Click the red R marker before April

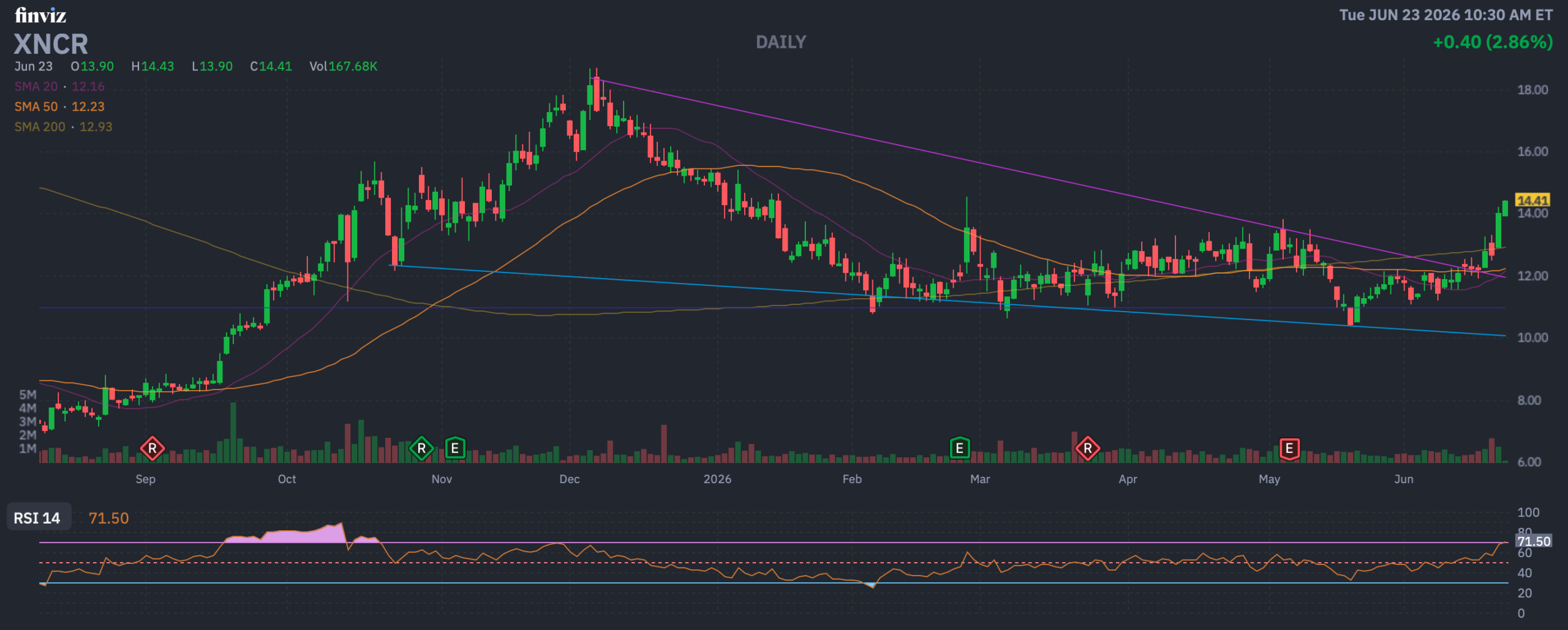(1087, 449)
